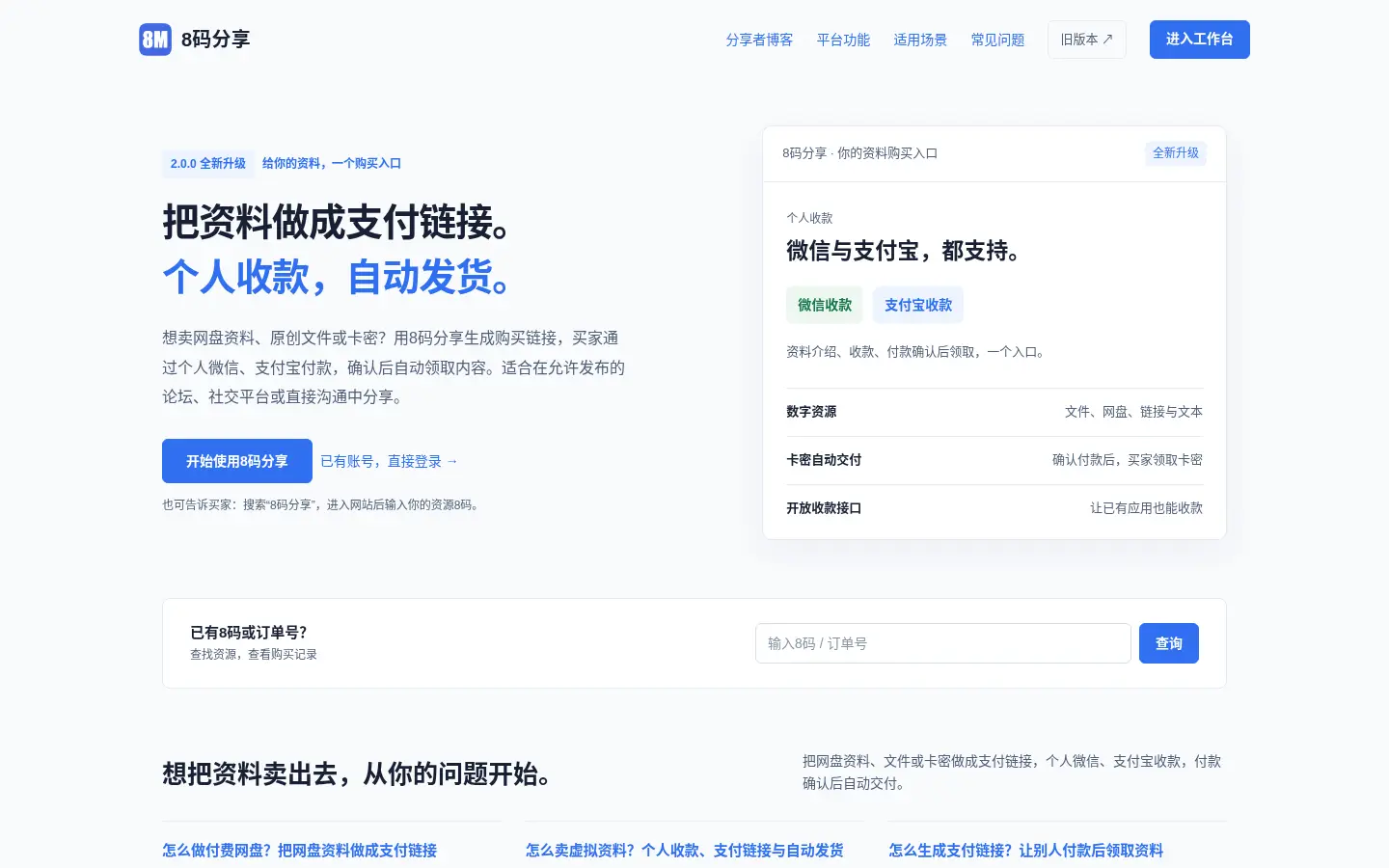The width and height of the screenshot is (1389, 868).
Task: Click the text 让已有应用也能收款
Action: pos(1146,508)
